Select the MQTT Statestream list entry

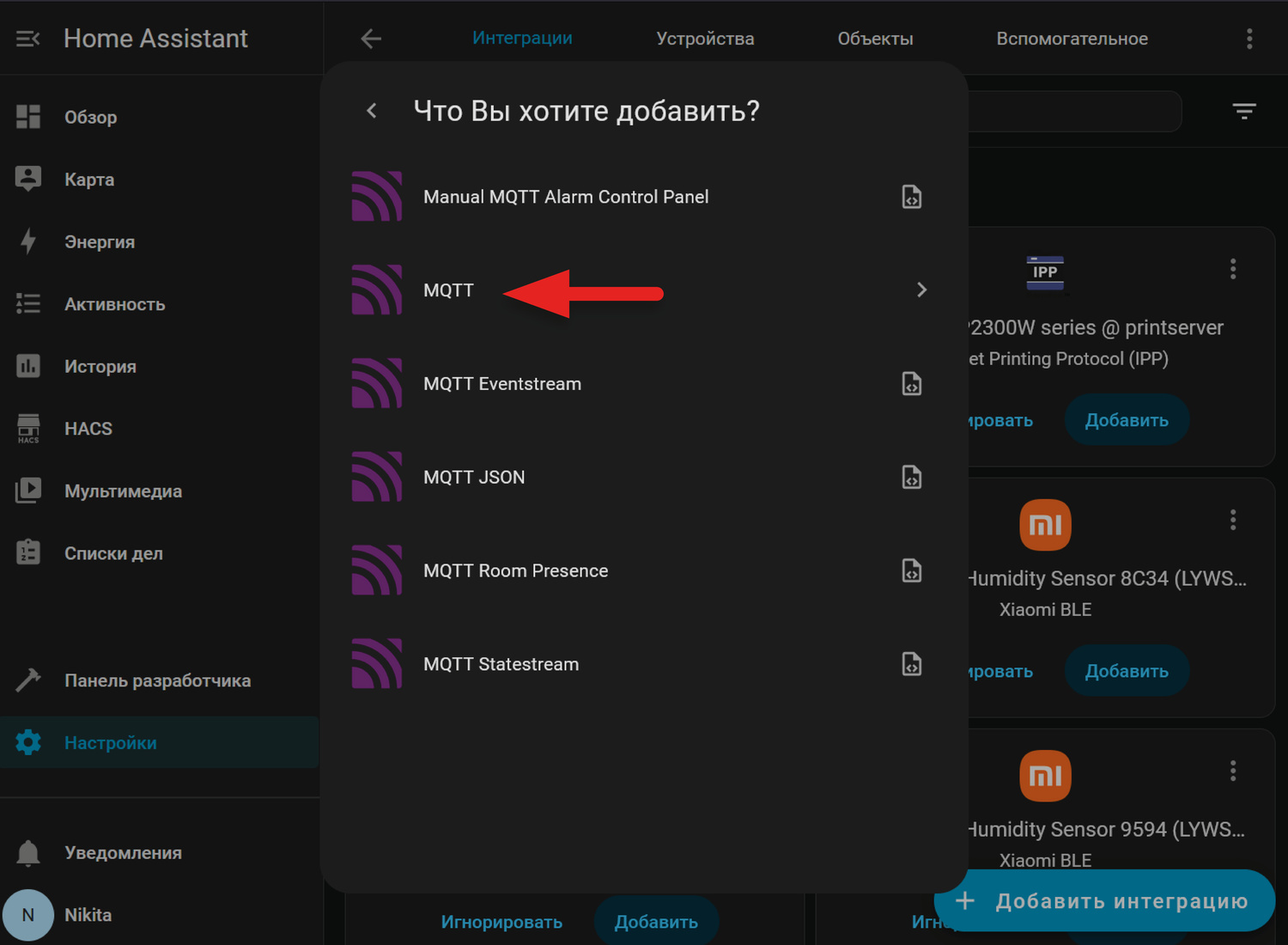pyautogui.click(x=501, y=663)
